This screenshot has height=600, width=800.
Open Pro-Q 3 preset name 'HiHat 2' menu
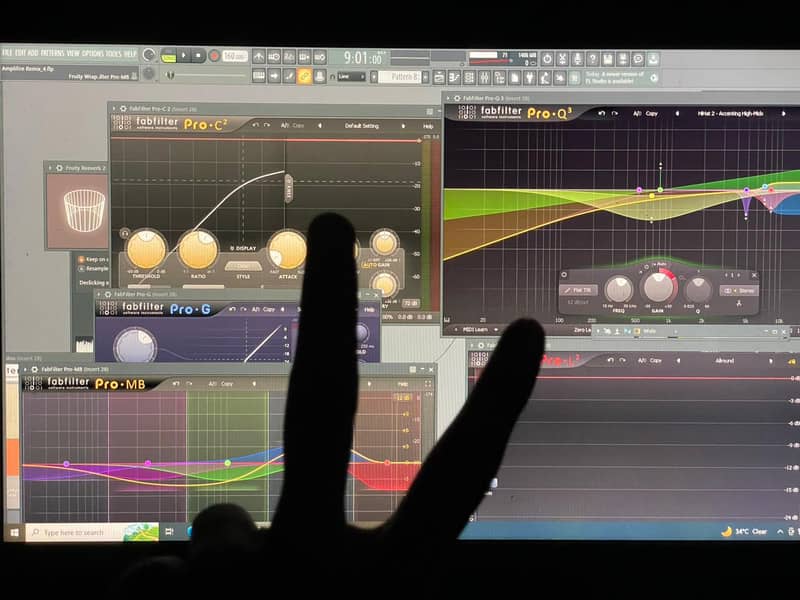tap(730, 113)
